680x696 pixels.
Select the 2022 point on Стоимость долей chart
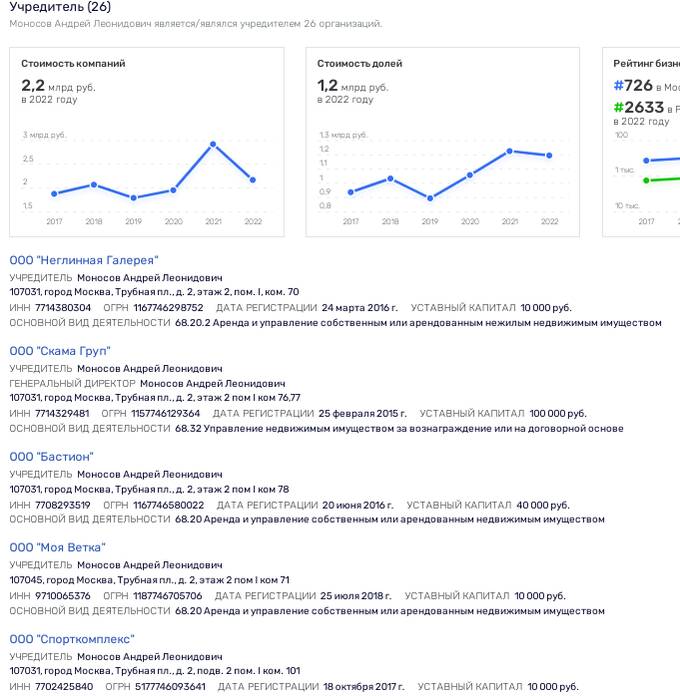[550, 155]
